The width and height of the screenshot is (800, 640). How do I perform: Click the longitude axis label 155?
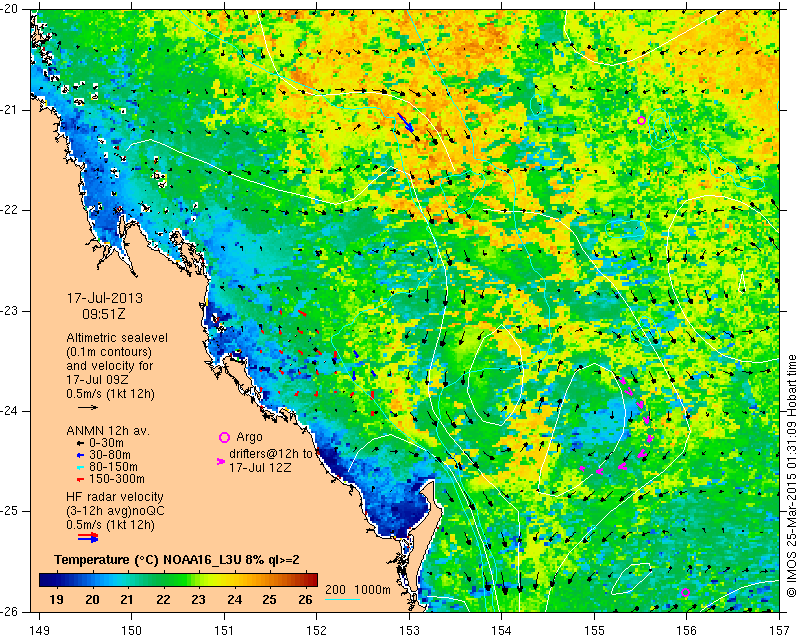[x=594, y=631]
